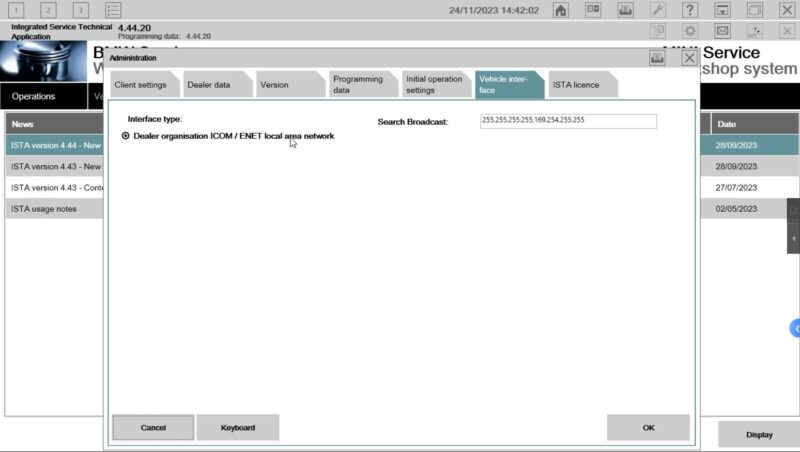Switch to the Dealer data tab

[217, 85]
